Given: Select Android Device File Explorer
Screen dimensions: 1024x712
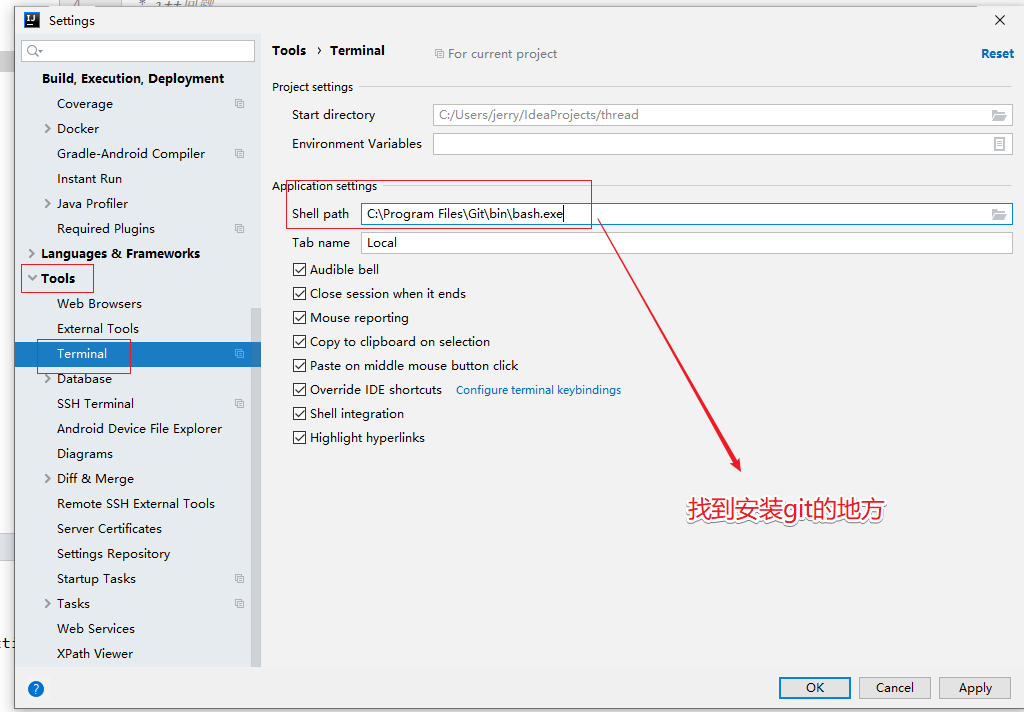Looking at the screenshot, I should click(139, 429).
